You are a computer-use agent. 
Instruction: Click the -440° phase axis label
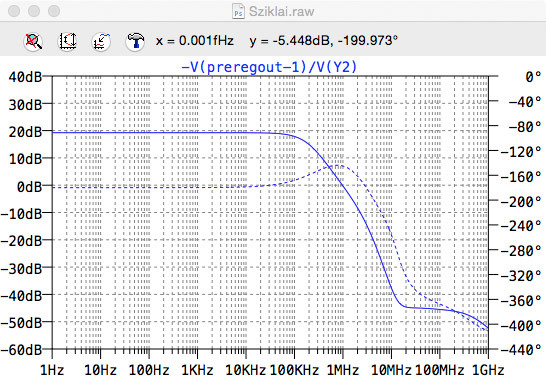coord(521,350)
